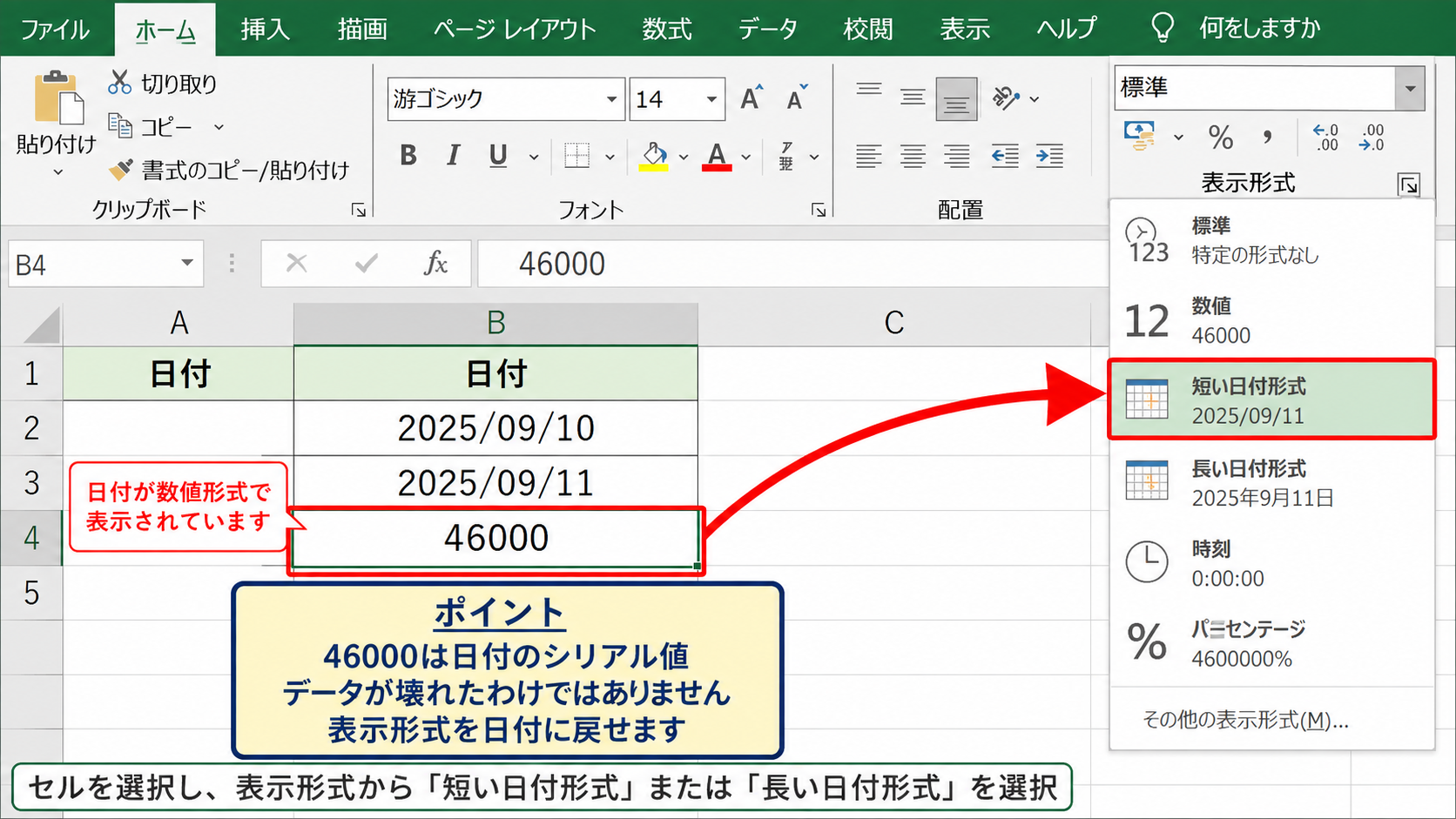The image size is (1456, 819).
Task: Increase font size with large A icon
Action: point(751,97)
